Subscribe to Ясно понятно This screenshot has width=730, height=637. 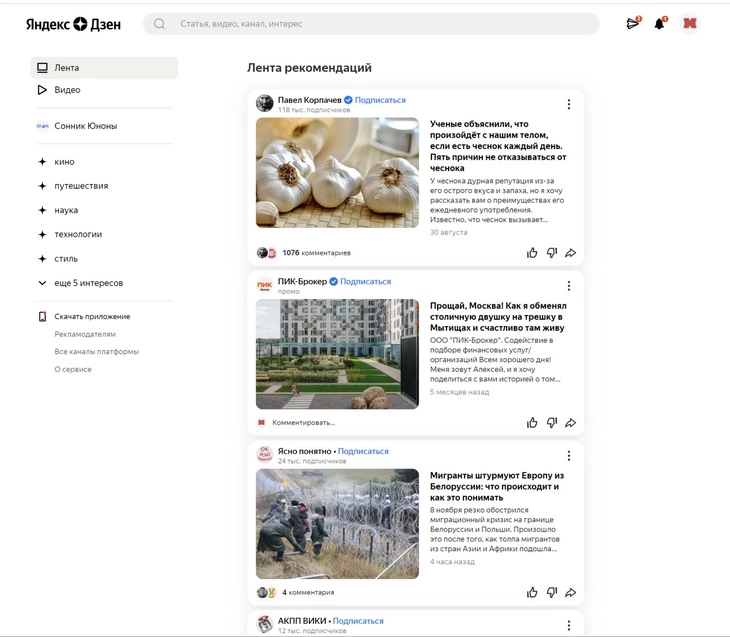pos(363,451)
